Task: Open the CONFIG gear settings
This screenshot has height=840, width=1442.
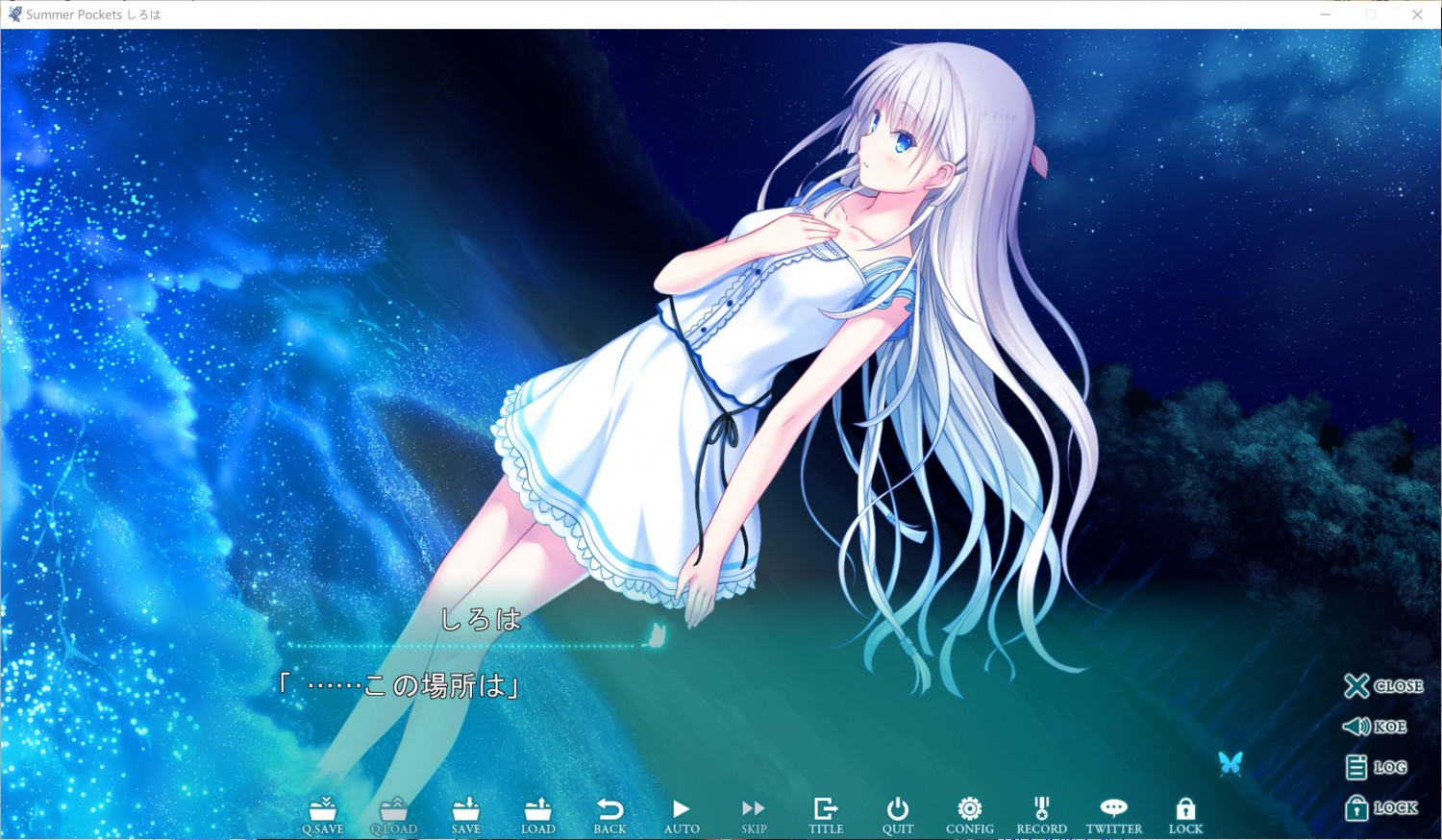Action: (970, 816)
